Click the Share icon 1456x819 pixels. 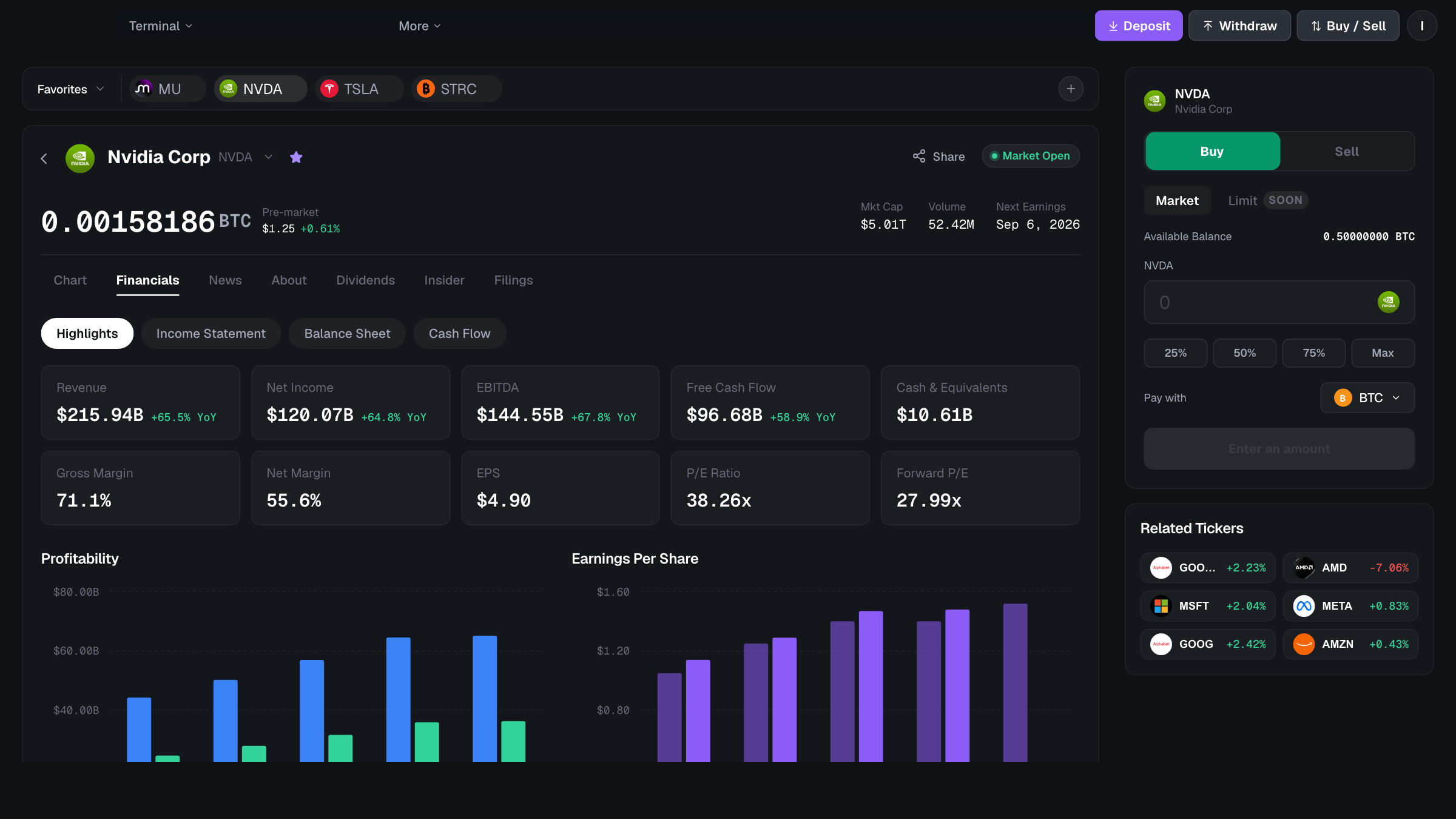(x=919, y=156)
